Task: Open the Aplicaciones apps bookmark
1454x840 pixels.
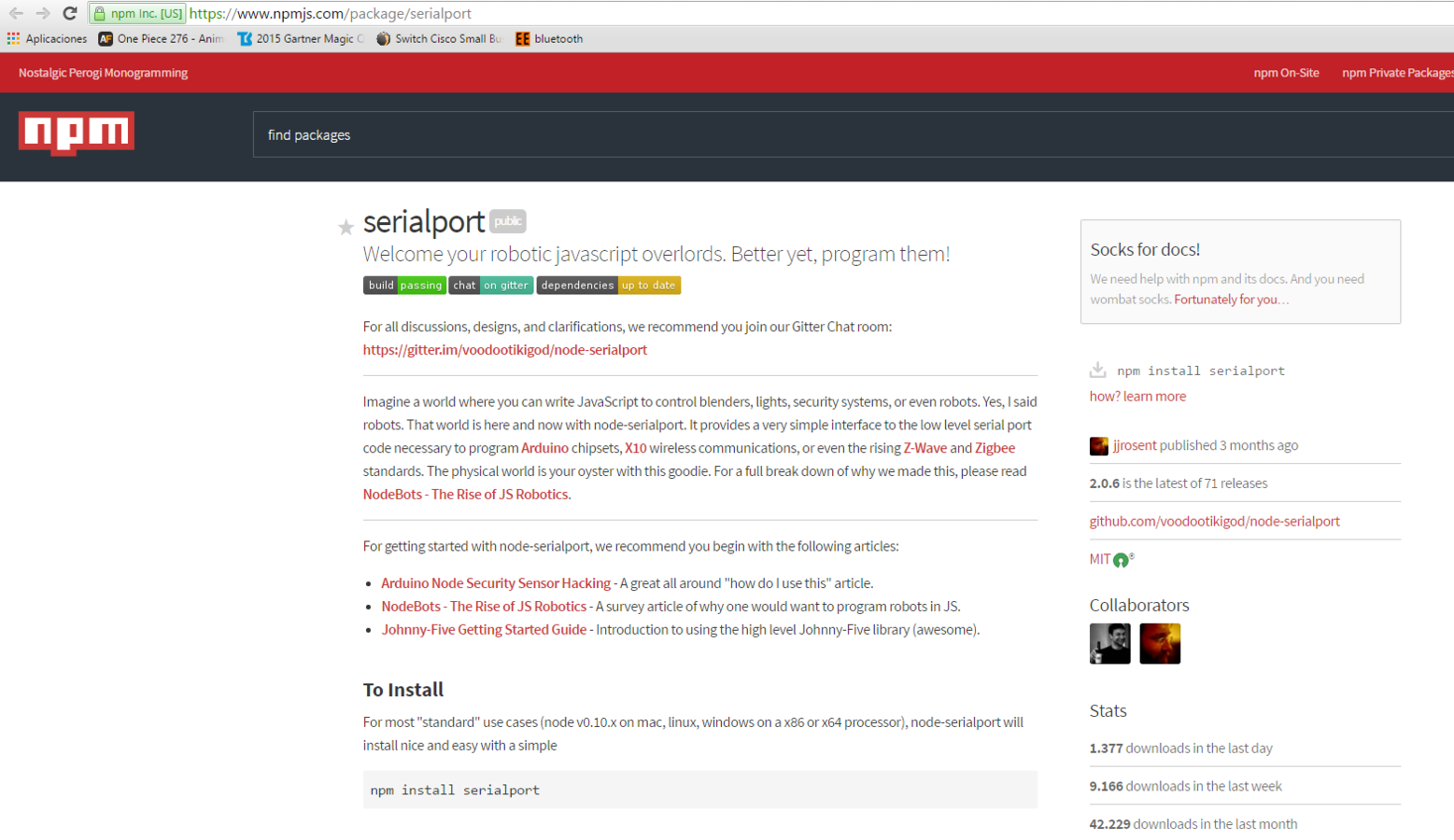Action: point(47,38)
